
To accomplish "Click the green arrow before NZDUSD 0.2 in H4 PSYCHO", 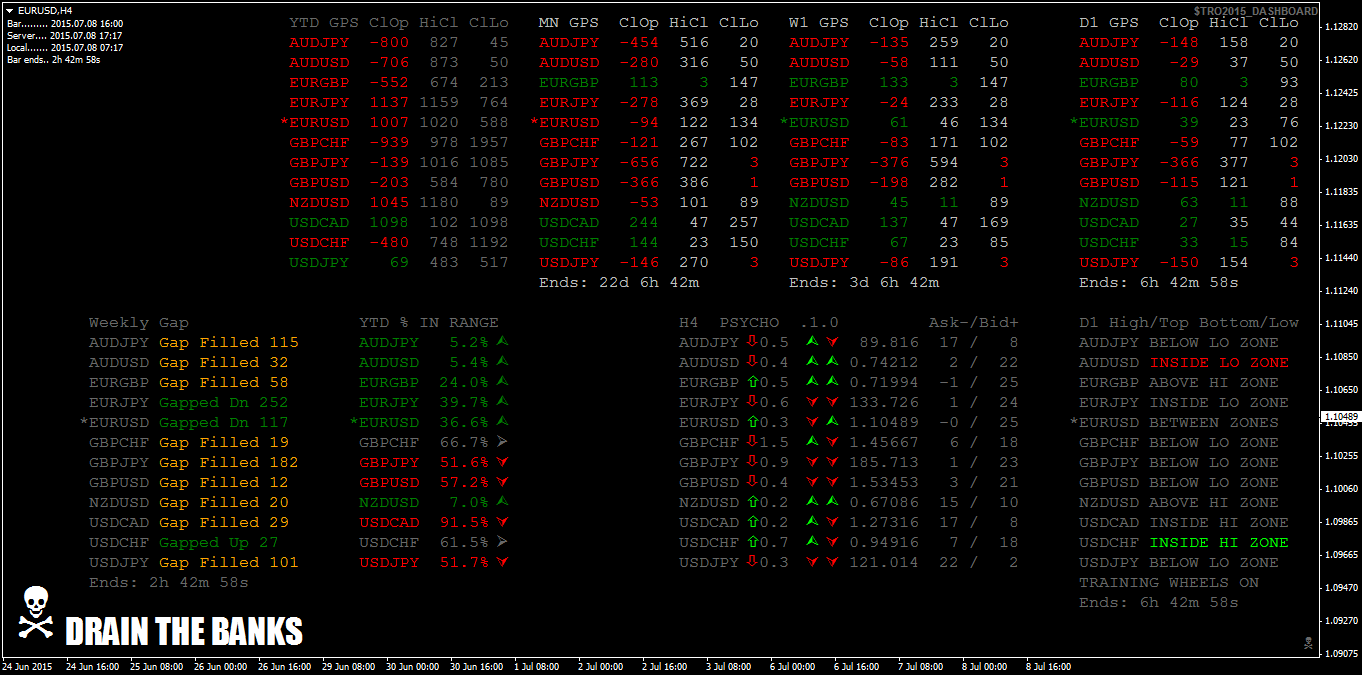I will pyautogui.click(x=752, y=502).
